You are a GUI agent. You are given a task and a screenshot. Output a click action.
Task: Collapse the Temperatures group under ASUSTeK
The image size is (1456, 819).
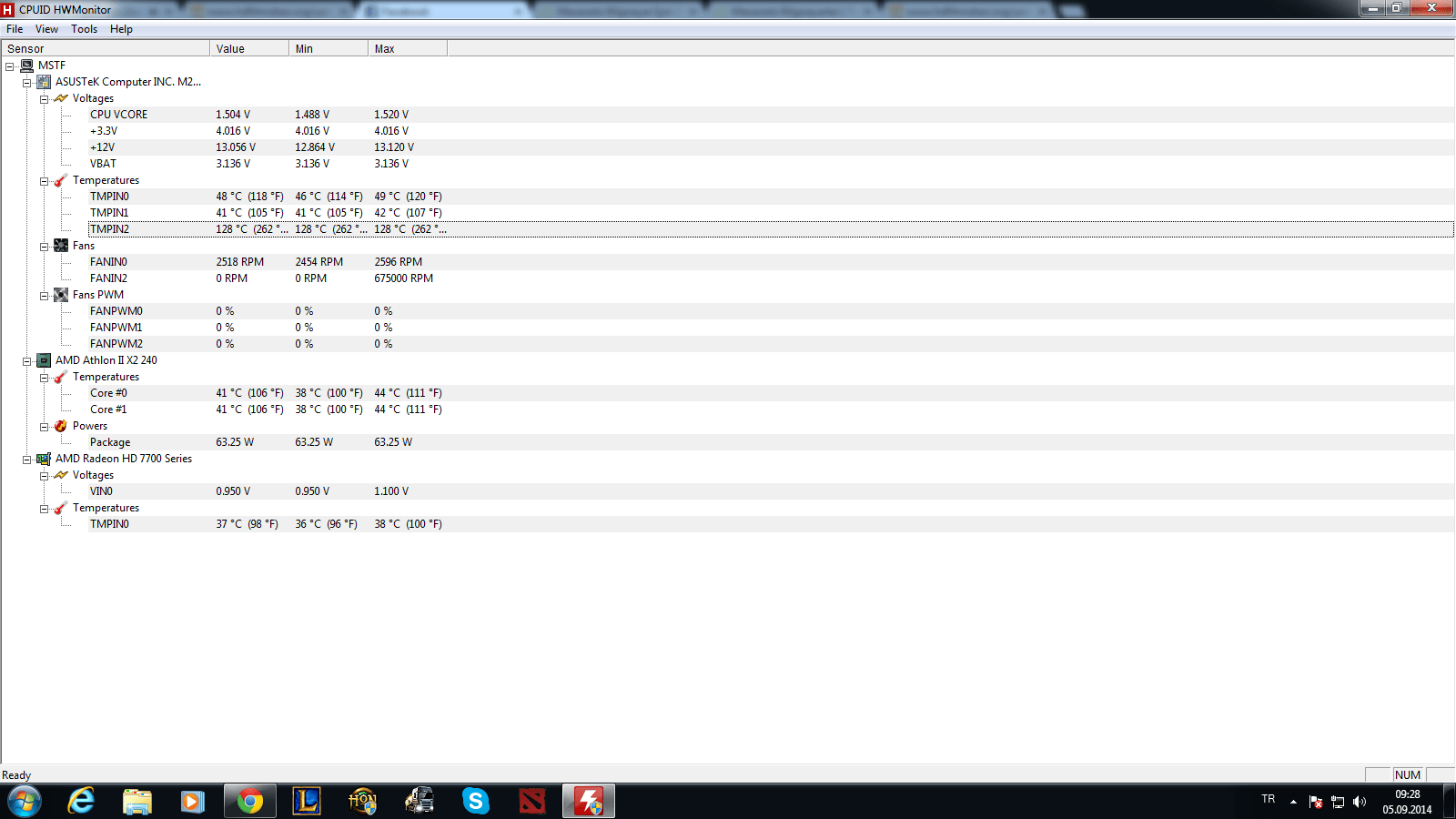44,180
